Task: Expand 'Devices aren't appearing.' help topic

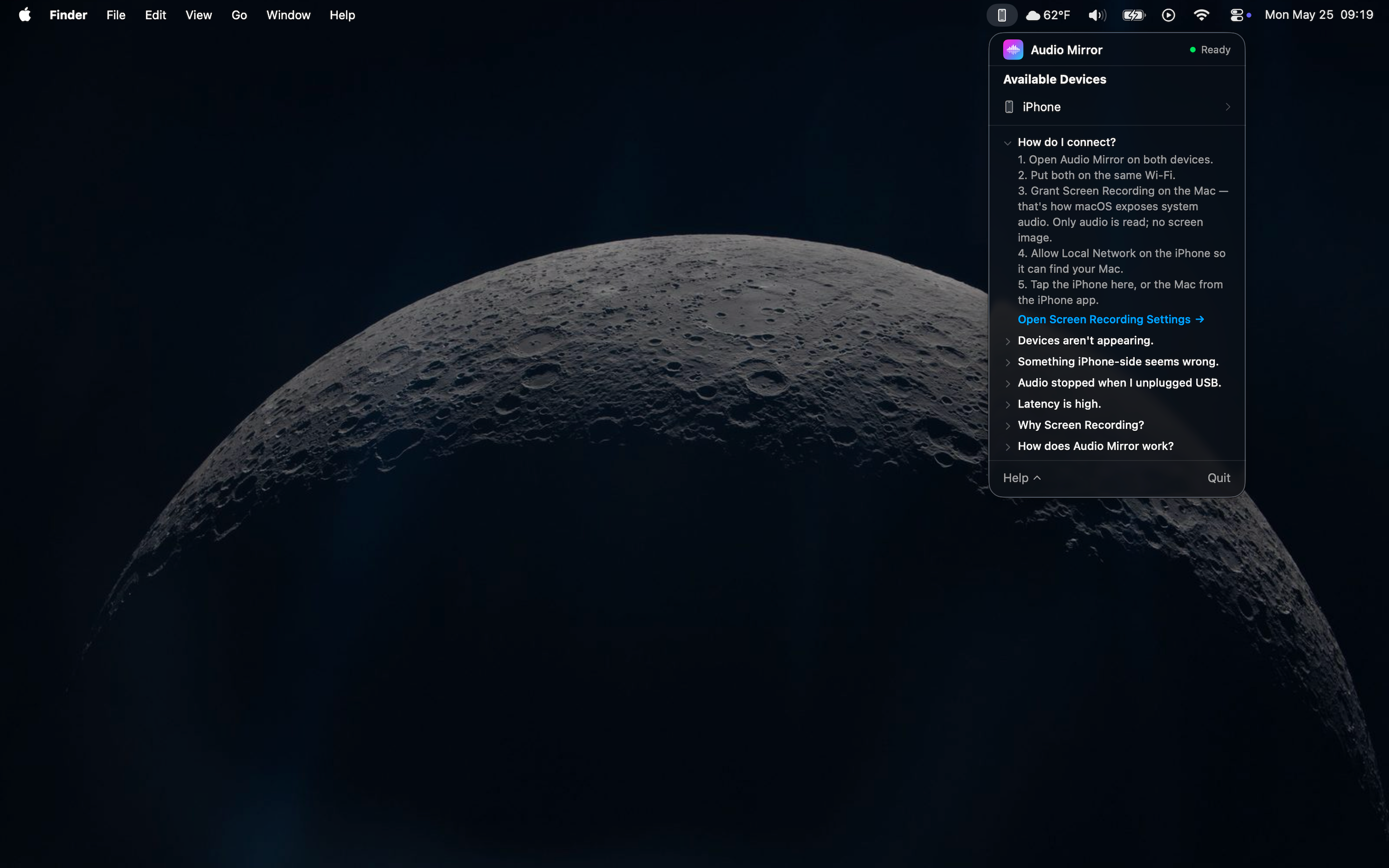Action: pyautogui.click(x=1085, y=340)
